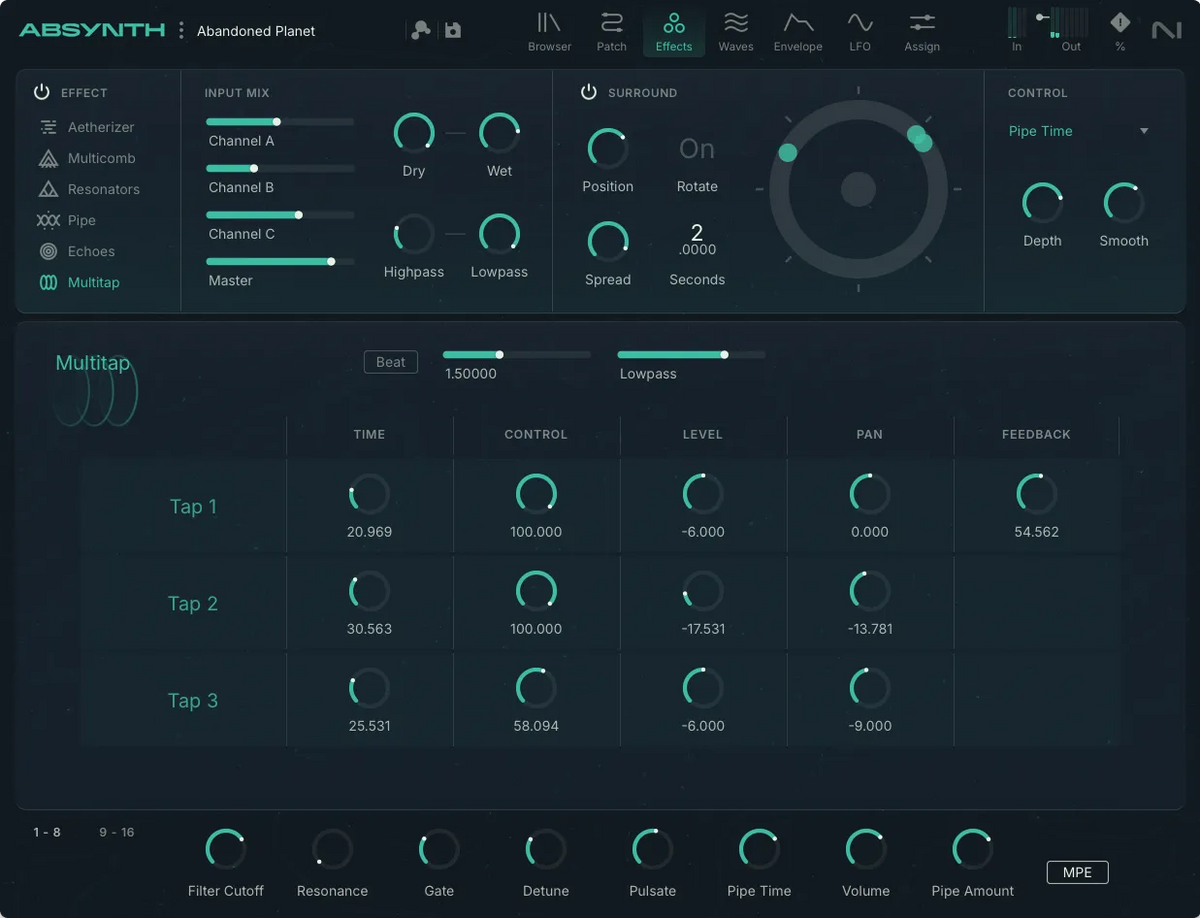Click the Master input mix slider
The height and width of the screenshot is (918, 1200).
pos(278,261)
